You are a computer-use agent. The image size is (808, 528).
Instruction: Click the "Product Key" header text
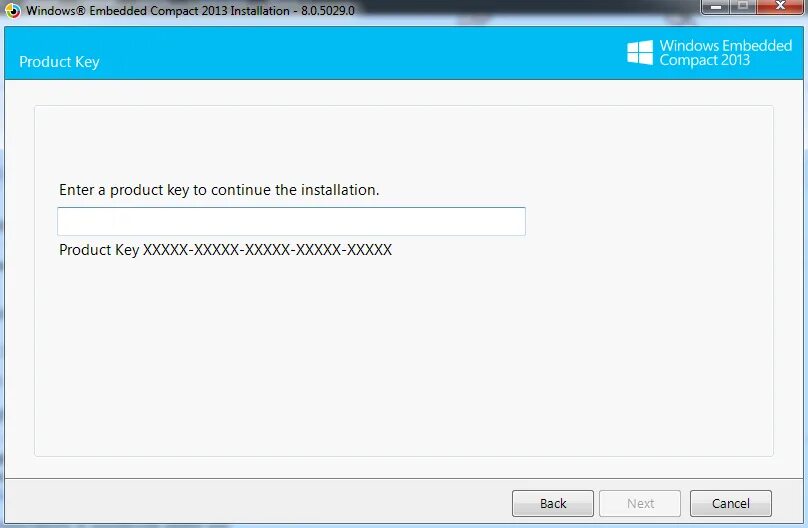(x=59, y=62)
